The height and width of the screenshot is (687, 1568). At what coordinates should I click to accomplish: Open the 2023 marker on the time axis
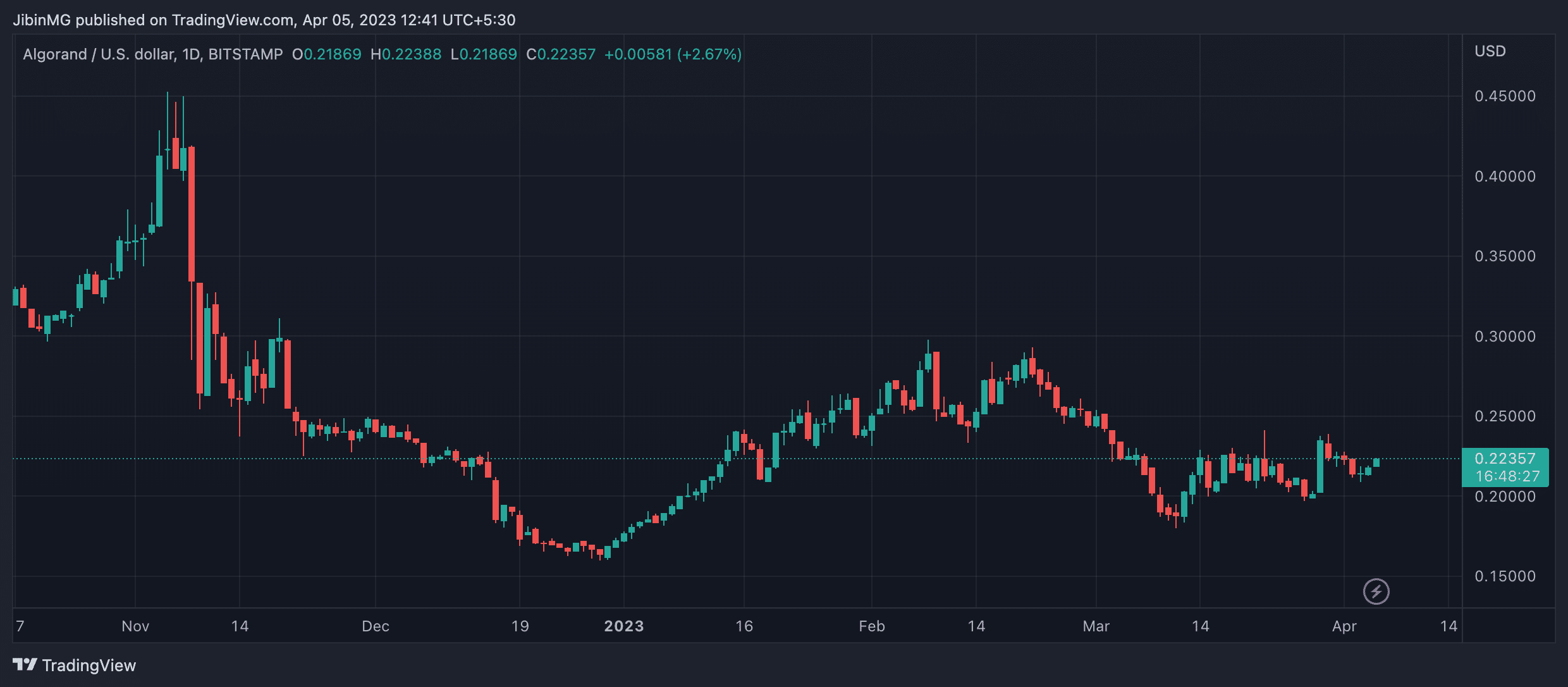(x=623, y=626)
